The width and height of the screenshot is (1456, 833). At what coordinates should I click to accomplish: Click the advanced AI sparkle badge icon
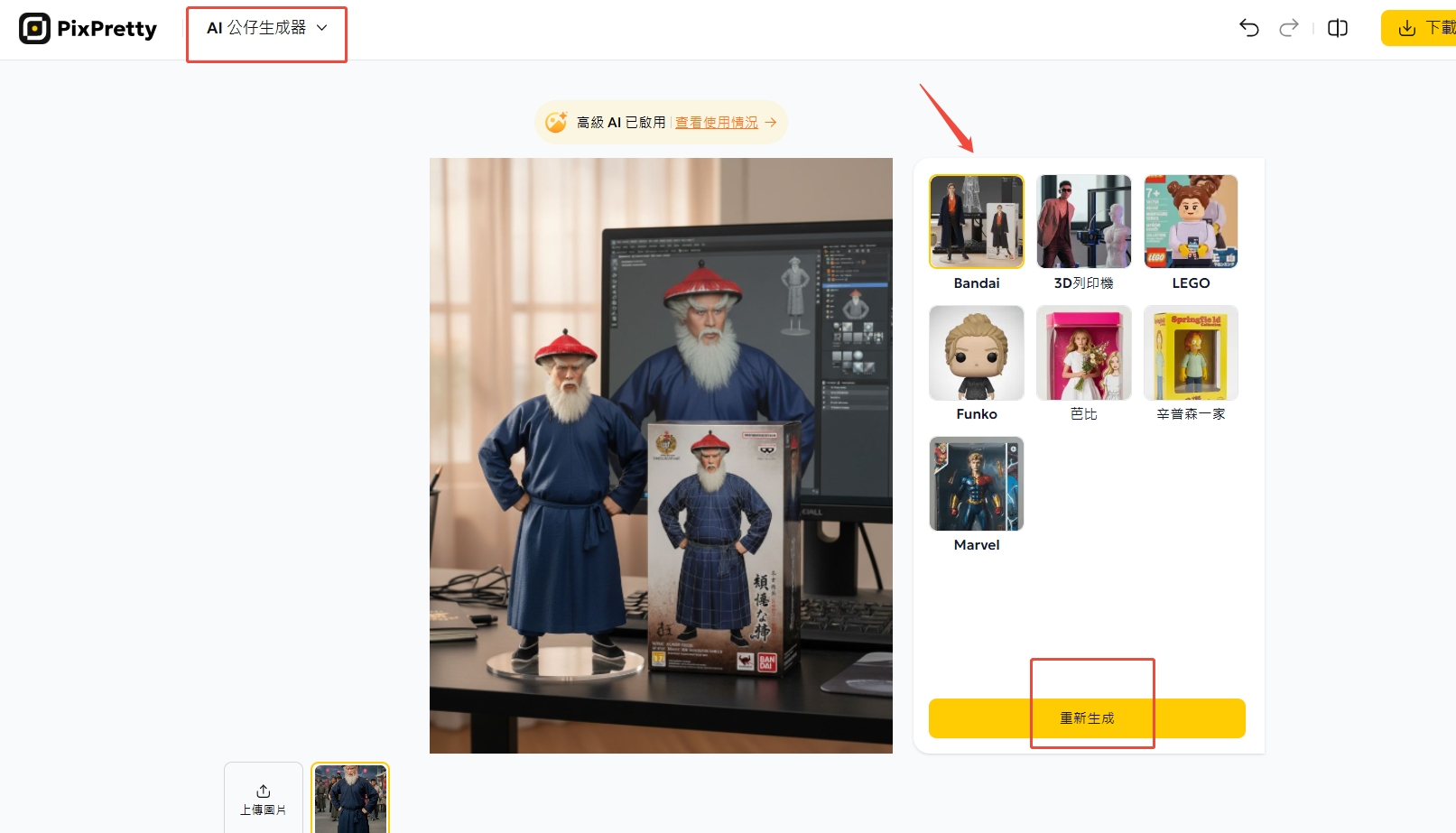point(556,122)
